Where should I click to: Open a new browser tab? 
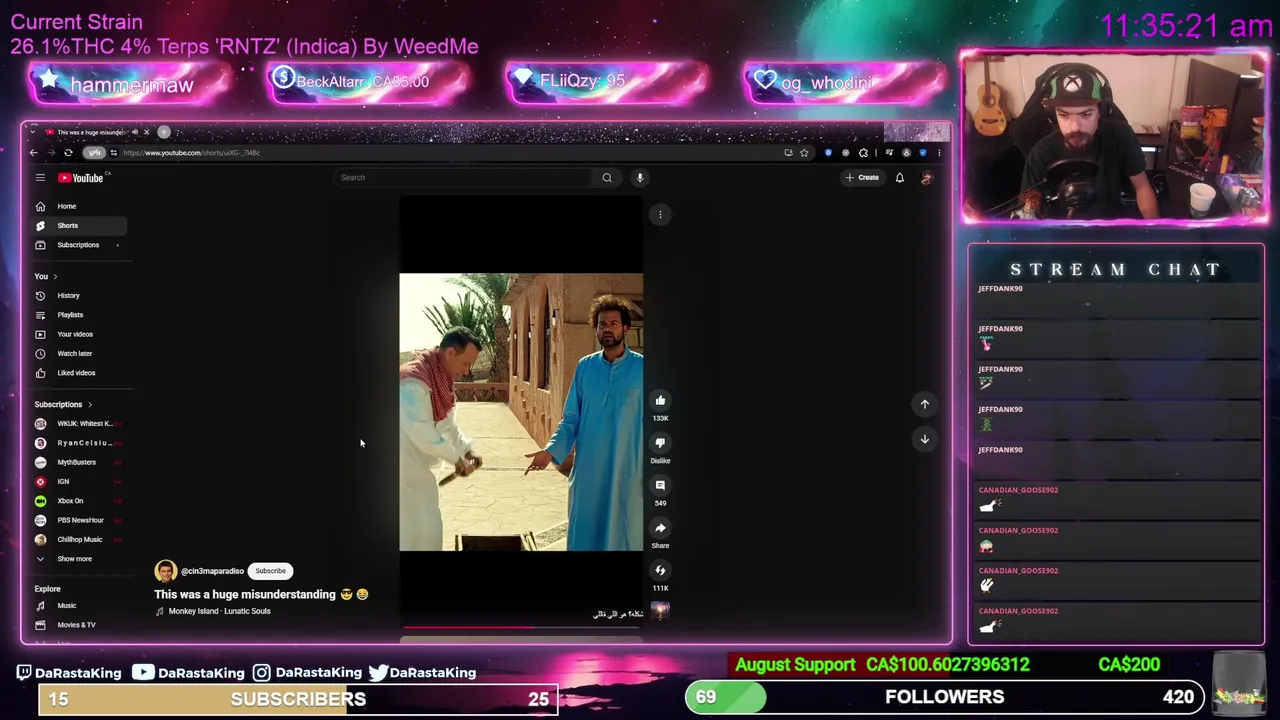click(x=164, y=132)
